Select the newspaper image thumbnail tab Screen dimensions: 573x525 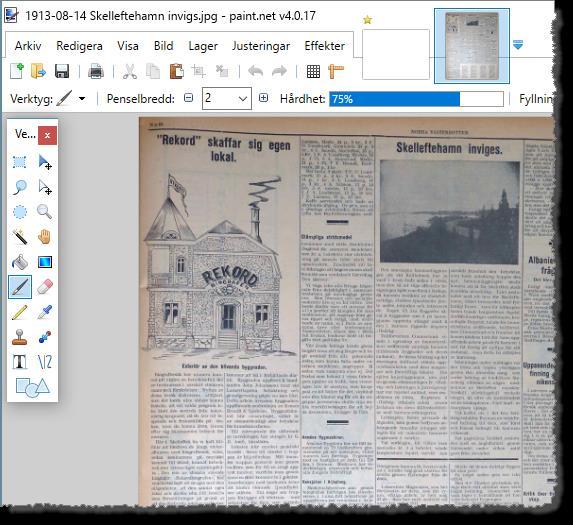[x=472, y=46]
